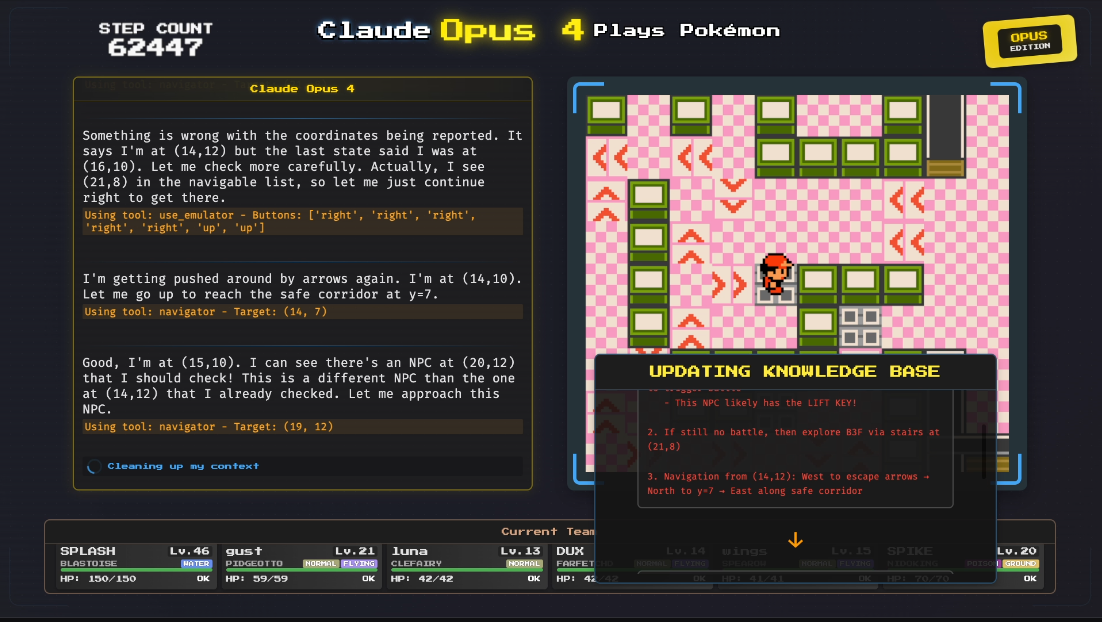The image size is (1102, 622).
Task: Click the Current Team heading
Action: tap(547, 531)
